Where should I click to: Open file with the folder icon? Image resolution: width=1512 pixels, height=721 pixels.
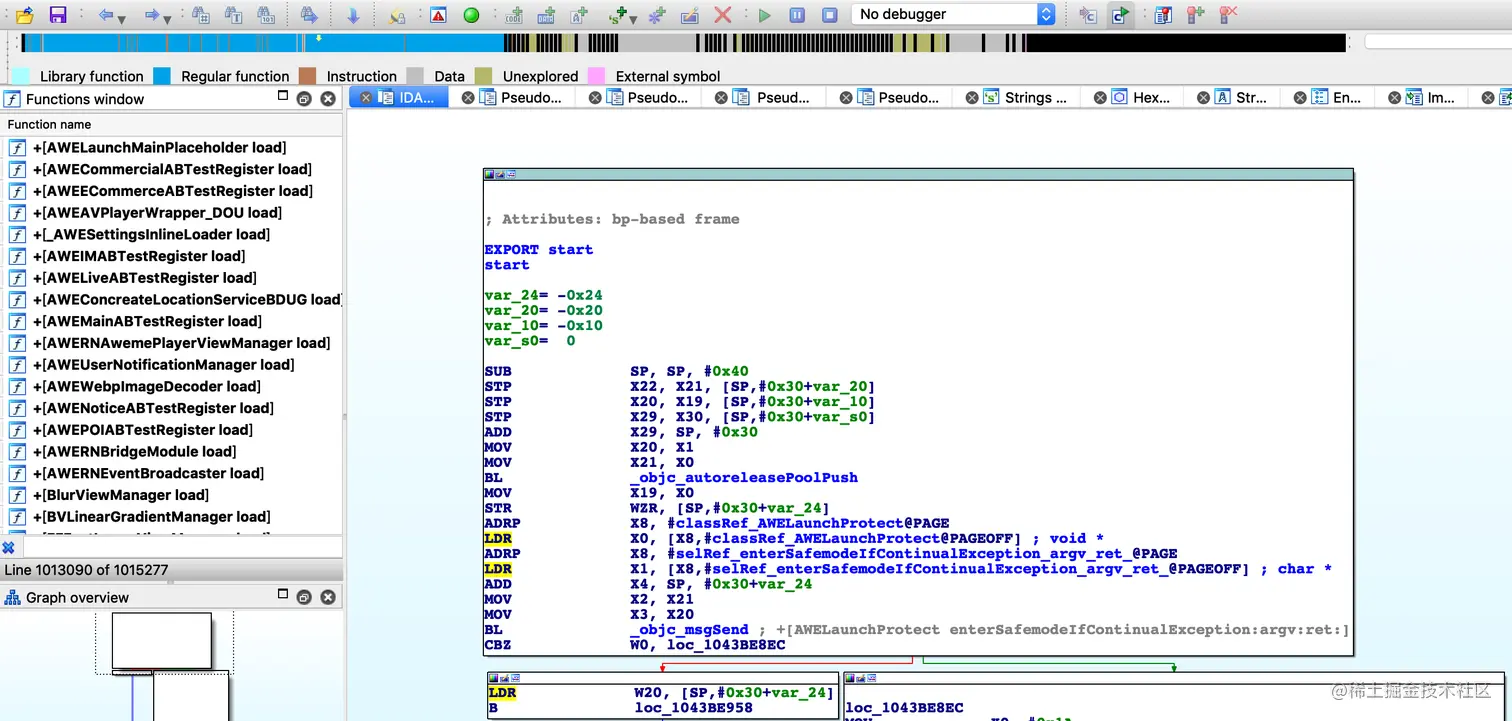pos(25,15)
